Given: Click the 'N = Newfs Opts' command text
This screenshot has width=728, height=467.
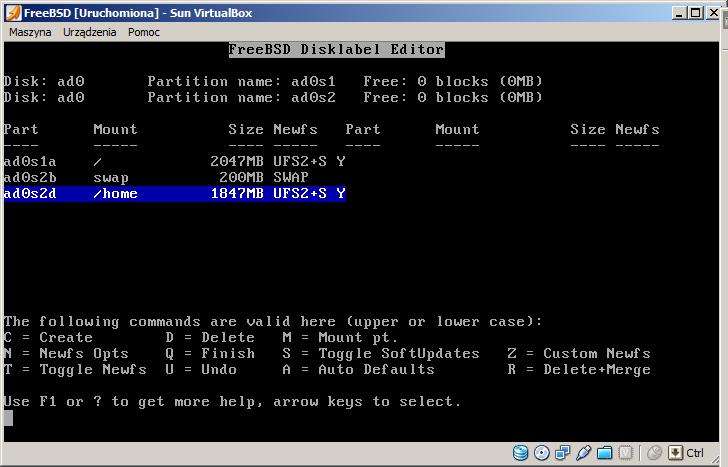Looking at the screenshot, I should [66, 354].
